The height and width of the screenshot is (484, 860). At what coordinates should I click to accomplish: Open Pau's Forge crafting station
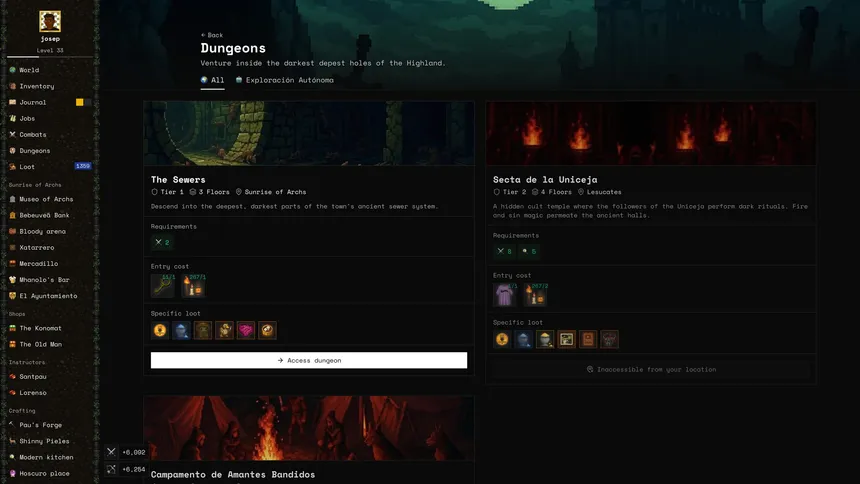40,425
